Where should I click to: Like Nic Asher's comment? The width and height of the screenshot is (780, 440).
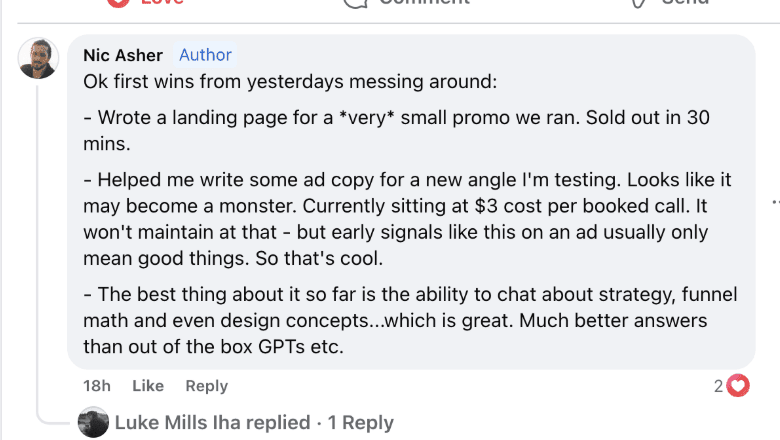148,386
